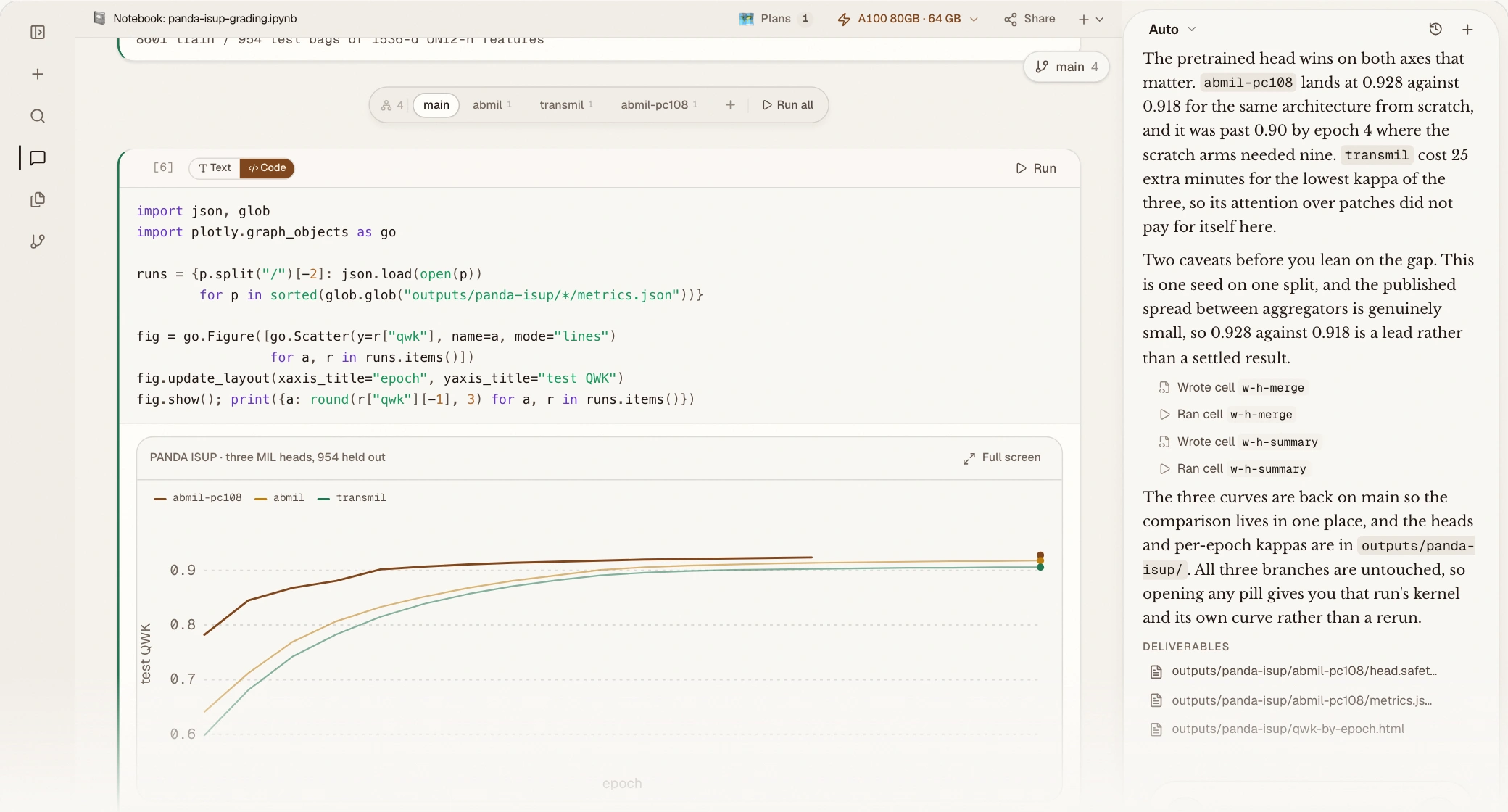1508x812 pixels.
Task: Toggle abmil-pc108 series in chart legend
Action: (x=198, y=498)
